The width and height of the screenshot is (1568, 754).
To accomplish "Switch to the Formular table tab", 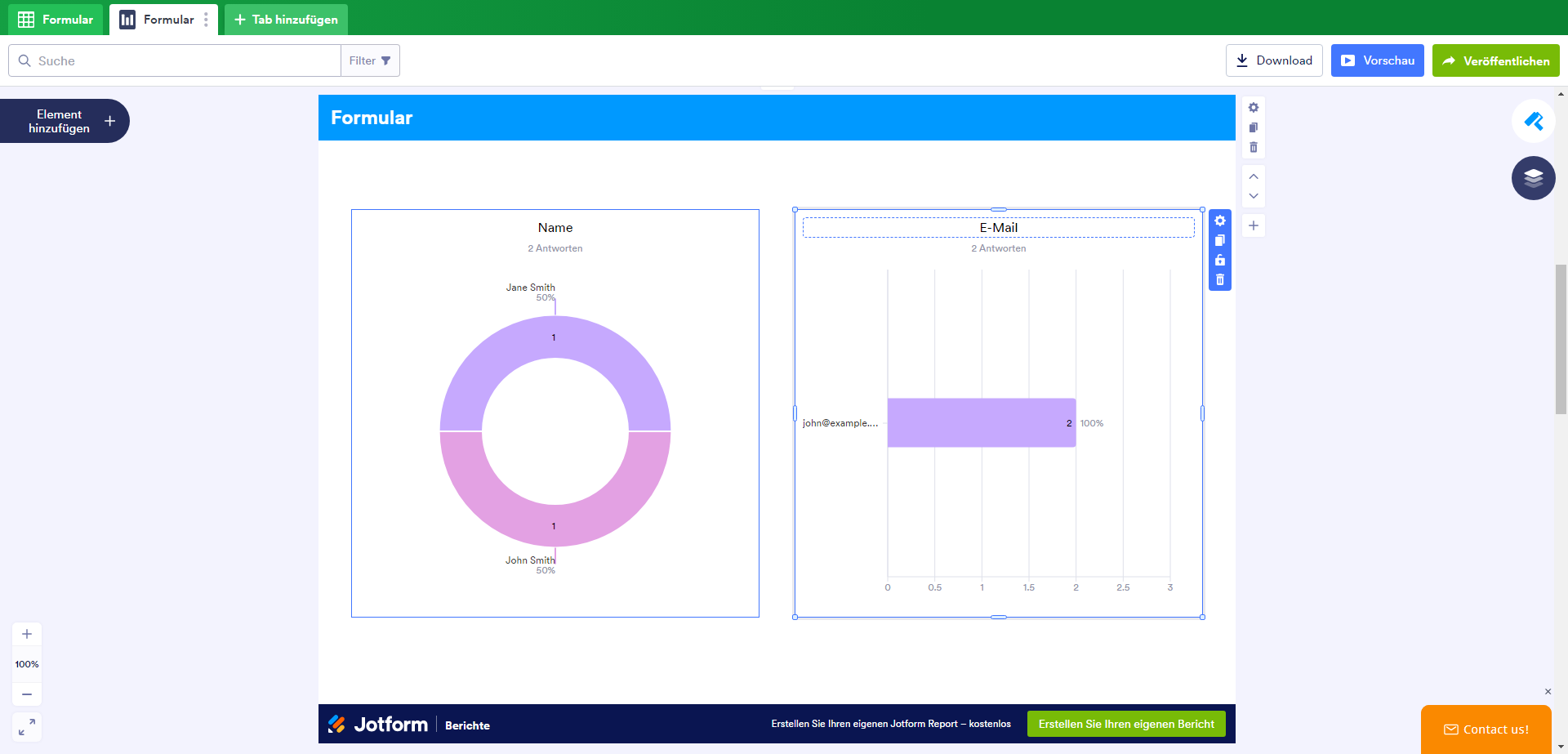I will point(56,20).
